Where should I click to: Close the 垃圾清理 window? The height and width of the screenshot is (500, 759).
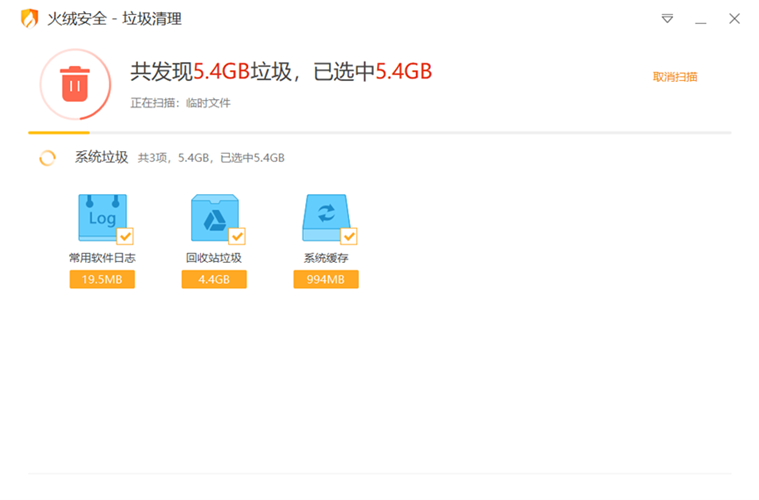coord(734,18)
